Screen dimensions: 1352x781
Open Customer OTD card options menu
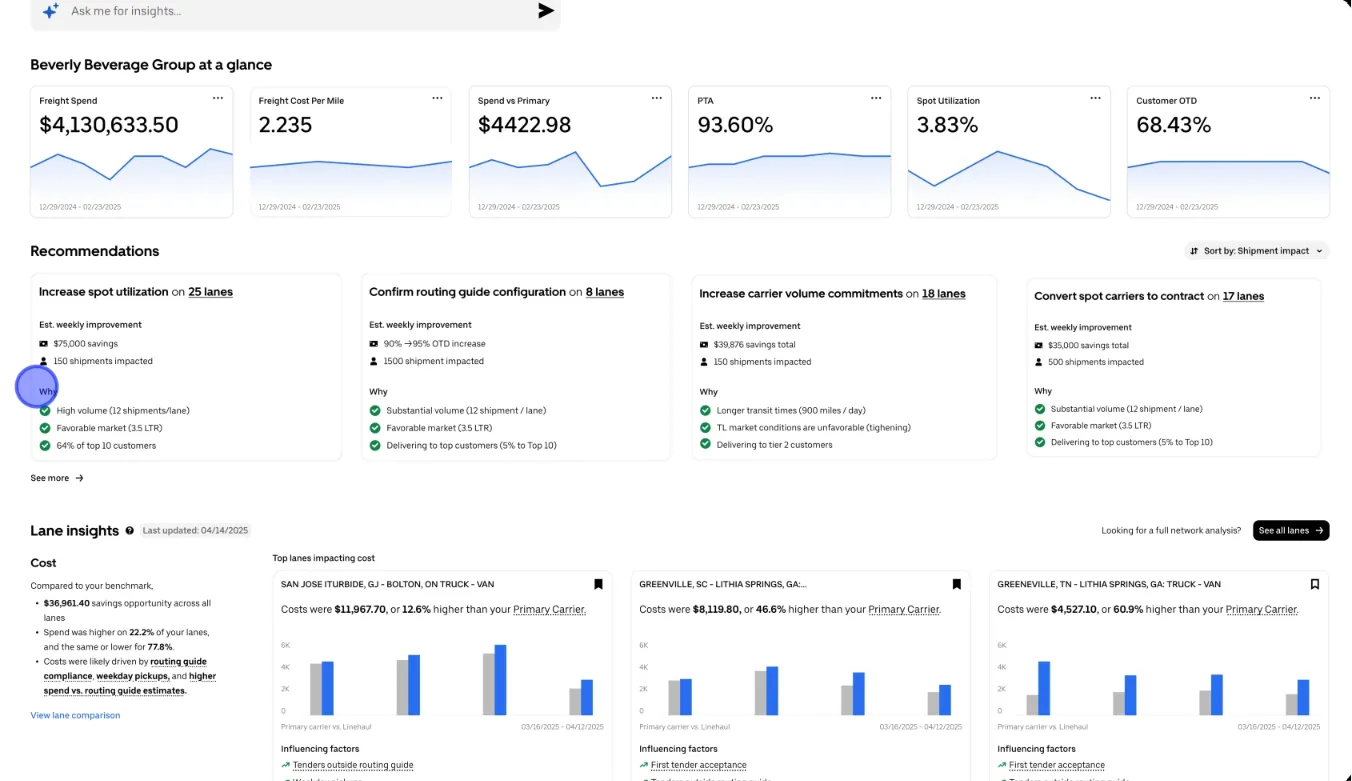(1315, 98)
